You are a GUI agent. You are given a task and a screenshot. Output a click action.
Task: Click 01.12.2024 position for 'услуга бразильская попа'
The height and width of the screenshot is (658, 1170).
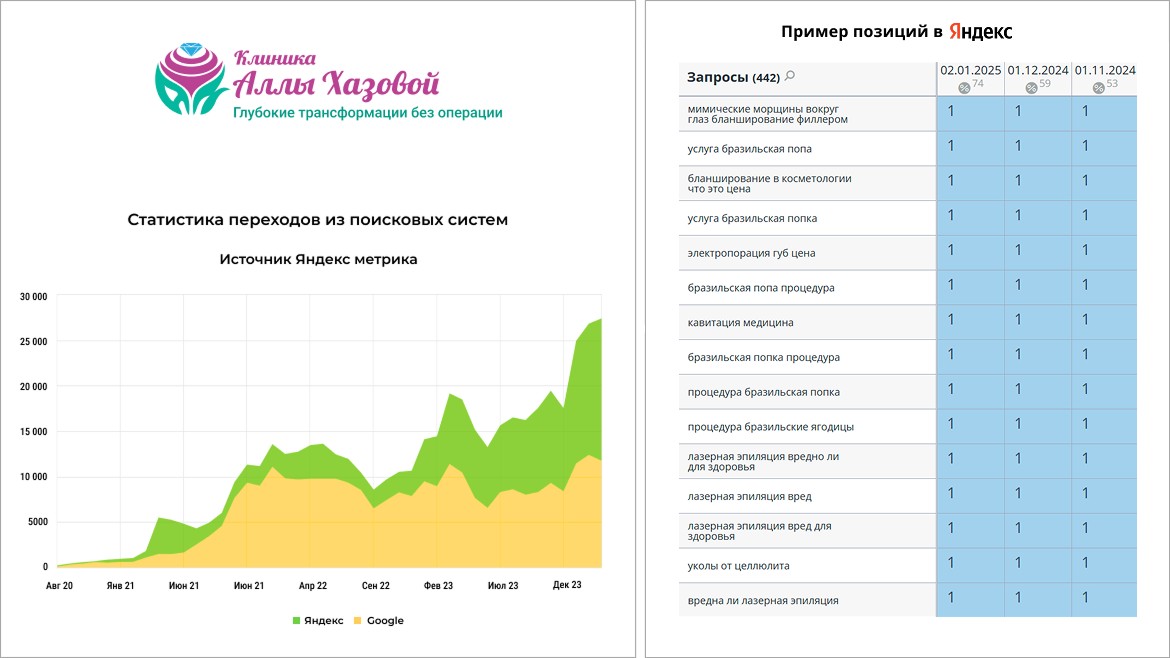click(x=1038, y=148)
